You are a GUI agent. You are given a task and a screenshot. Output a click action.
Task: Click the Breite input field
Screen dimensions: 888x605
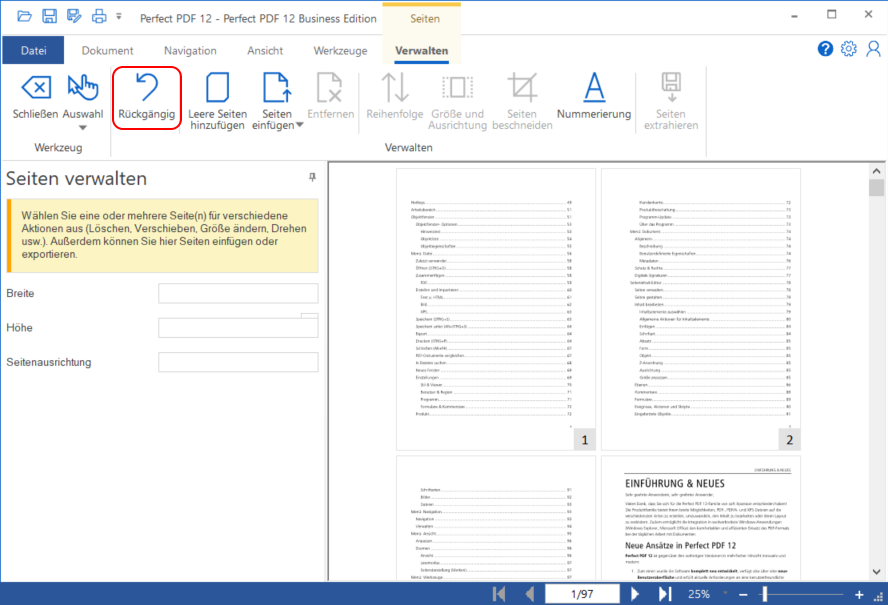pyautogui.click(x=238, y=293)
